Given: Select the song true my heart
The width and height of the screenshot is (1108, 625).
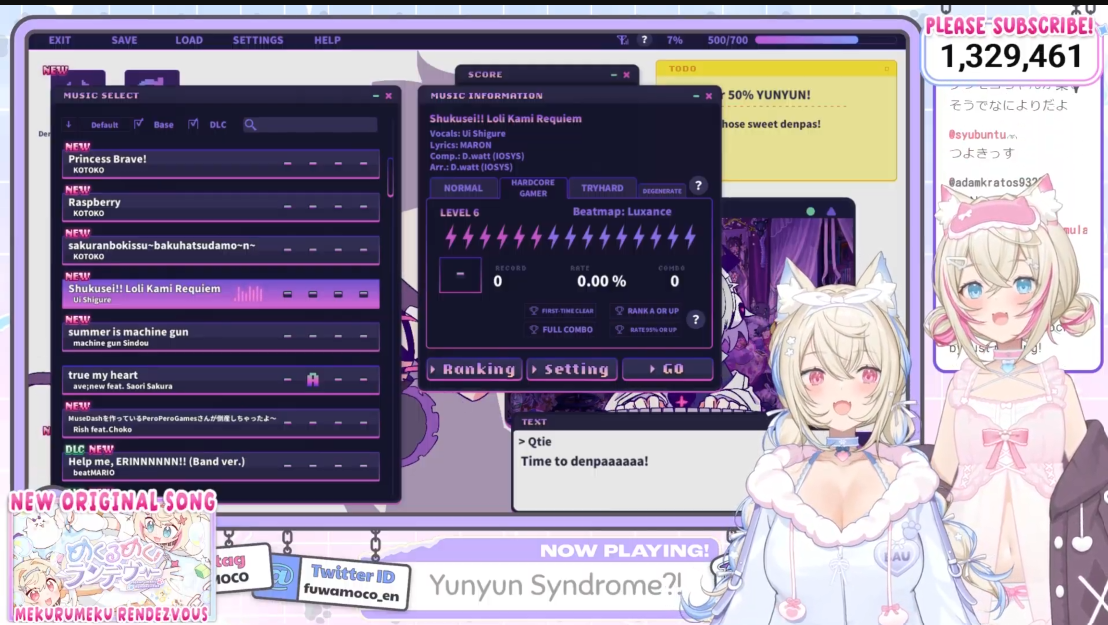Looking at the screenshot, I should pyautogui.click(x=220, y=380).
